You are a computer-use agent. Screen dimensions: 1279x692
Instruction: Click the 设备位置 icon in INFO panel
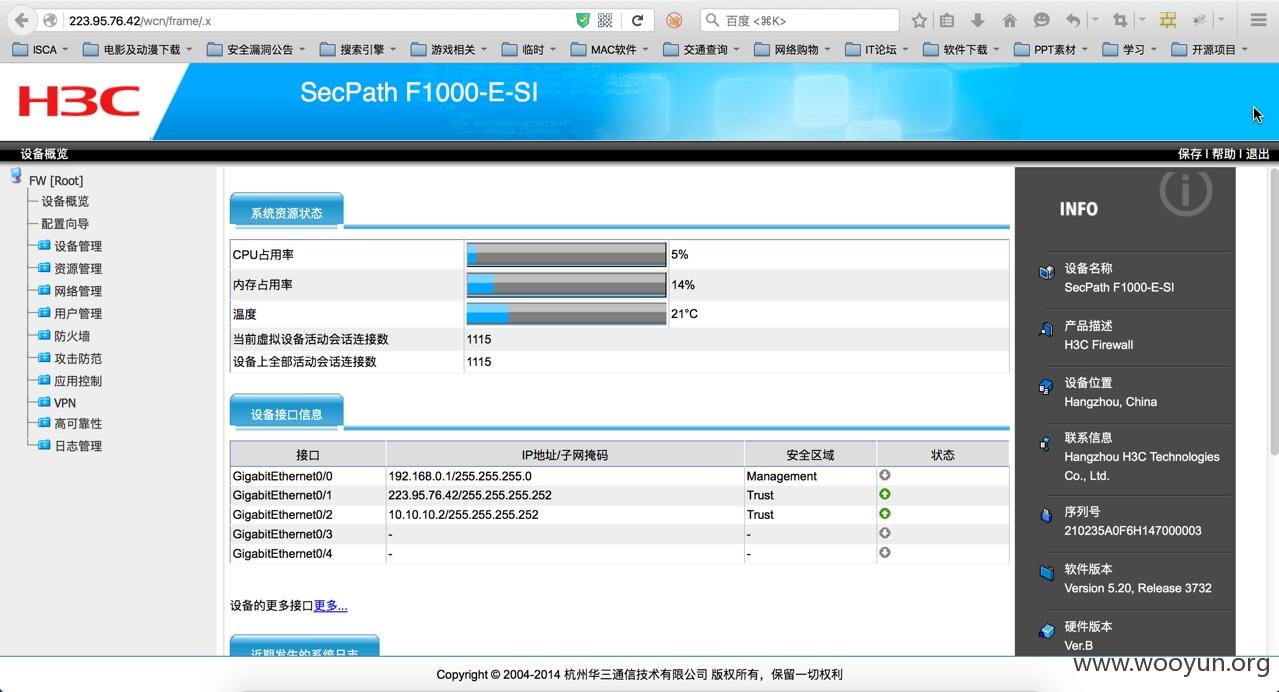[1046, 386]
